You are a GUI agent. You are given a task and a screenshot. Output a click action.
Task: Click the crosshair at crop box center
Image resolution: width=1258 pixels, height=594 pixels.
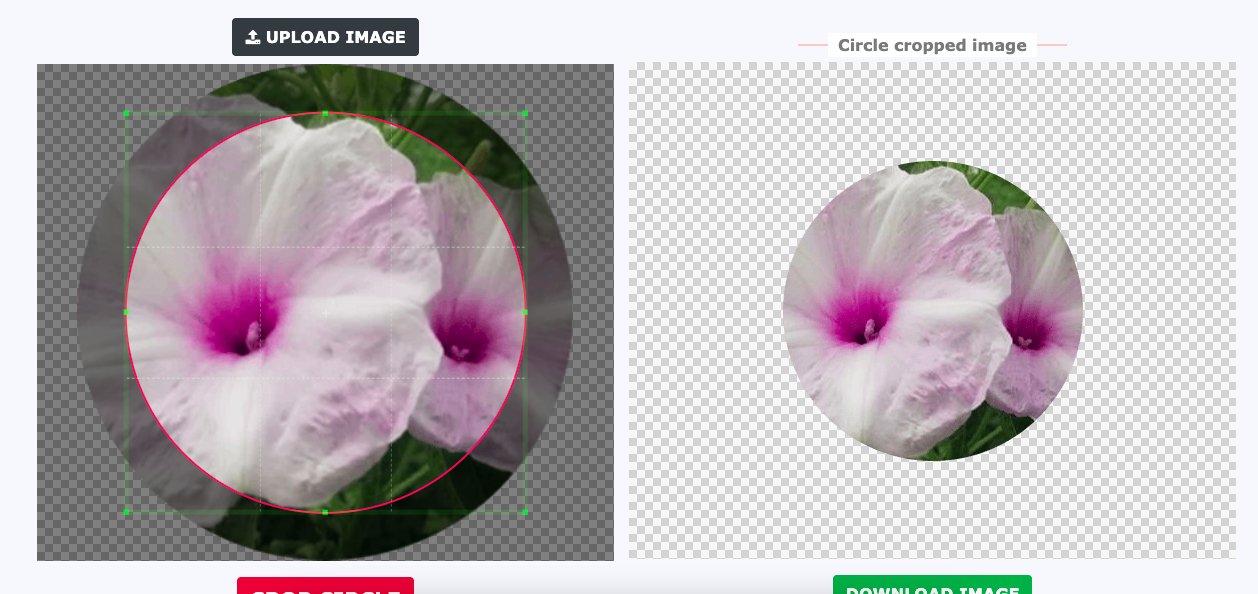point(325,313)
